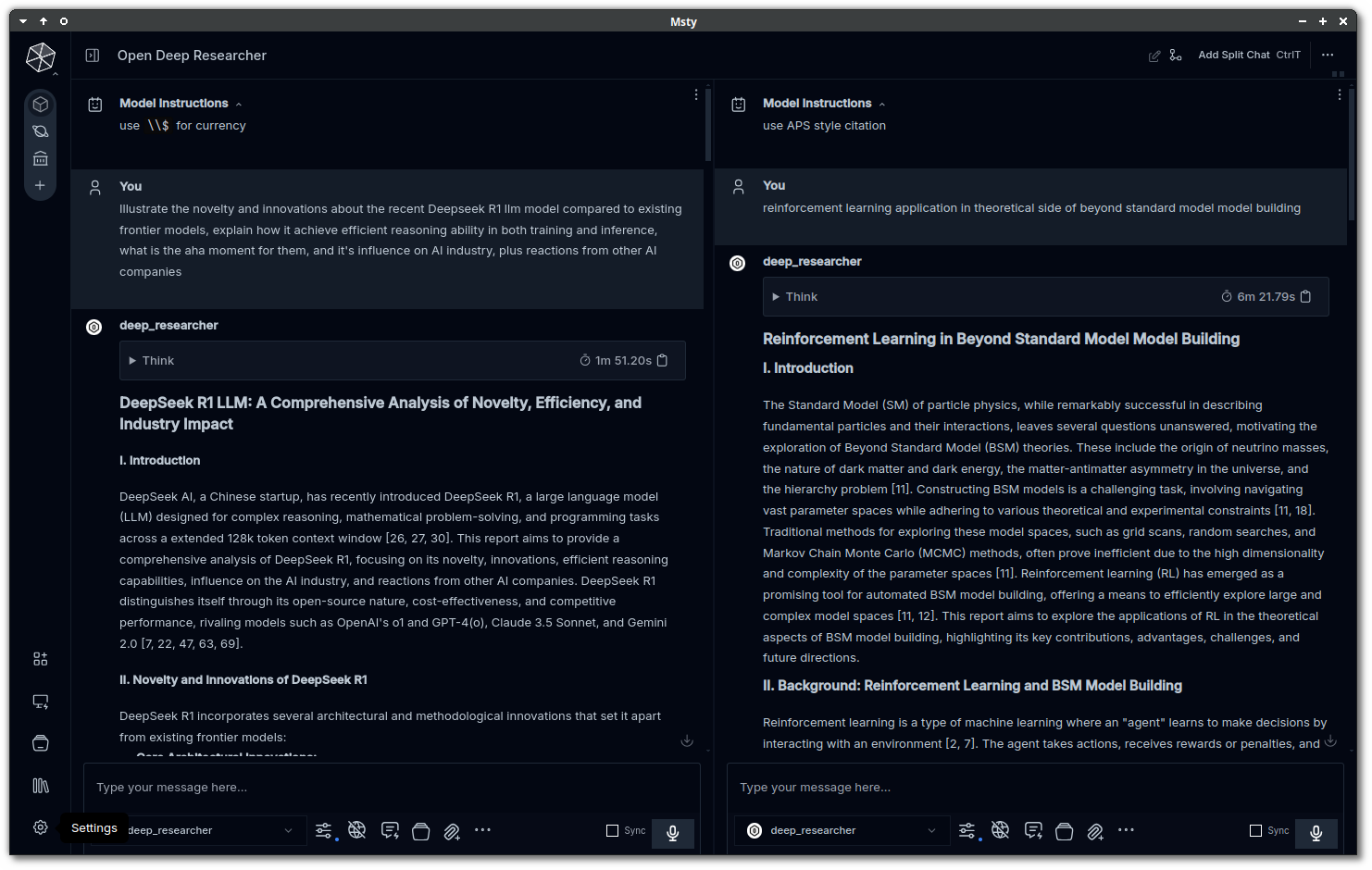
Task: Collapse Model Instructions in left chat
Action: click(x=239, y=105)
